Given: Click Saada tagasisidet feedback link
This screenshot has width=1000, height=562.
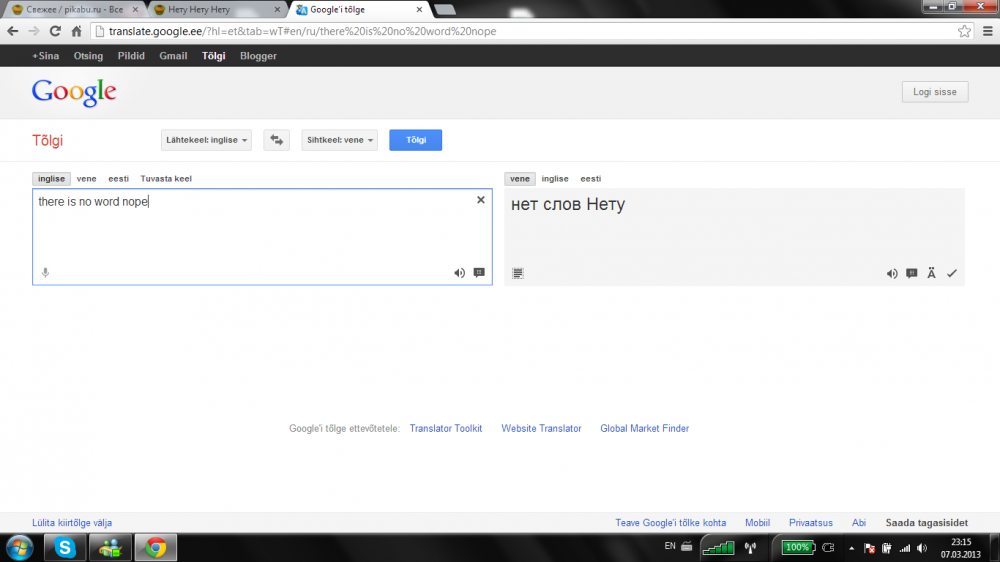Looking at the screenshot, I should pos(926,523).
